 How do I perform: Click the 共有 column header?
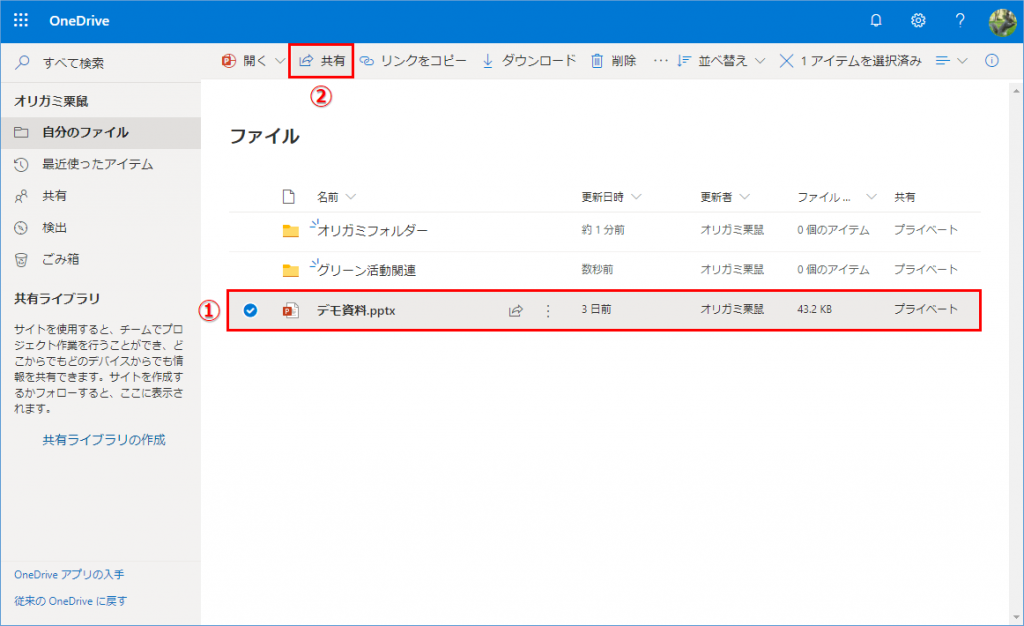pyautogui.click(x=904, y=197)
